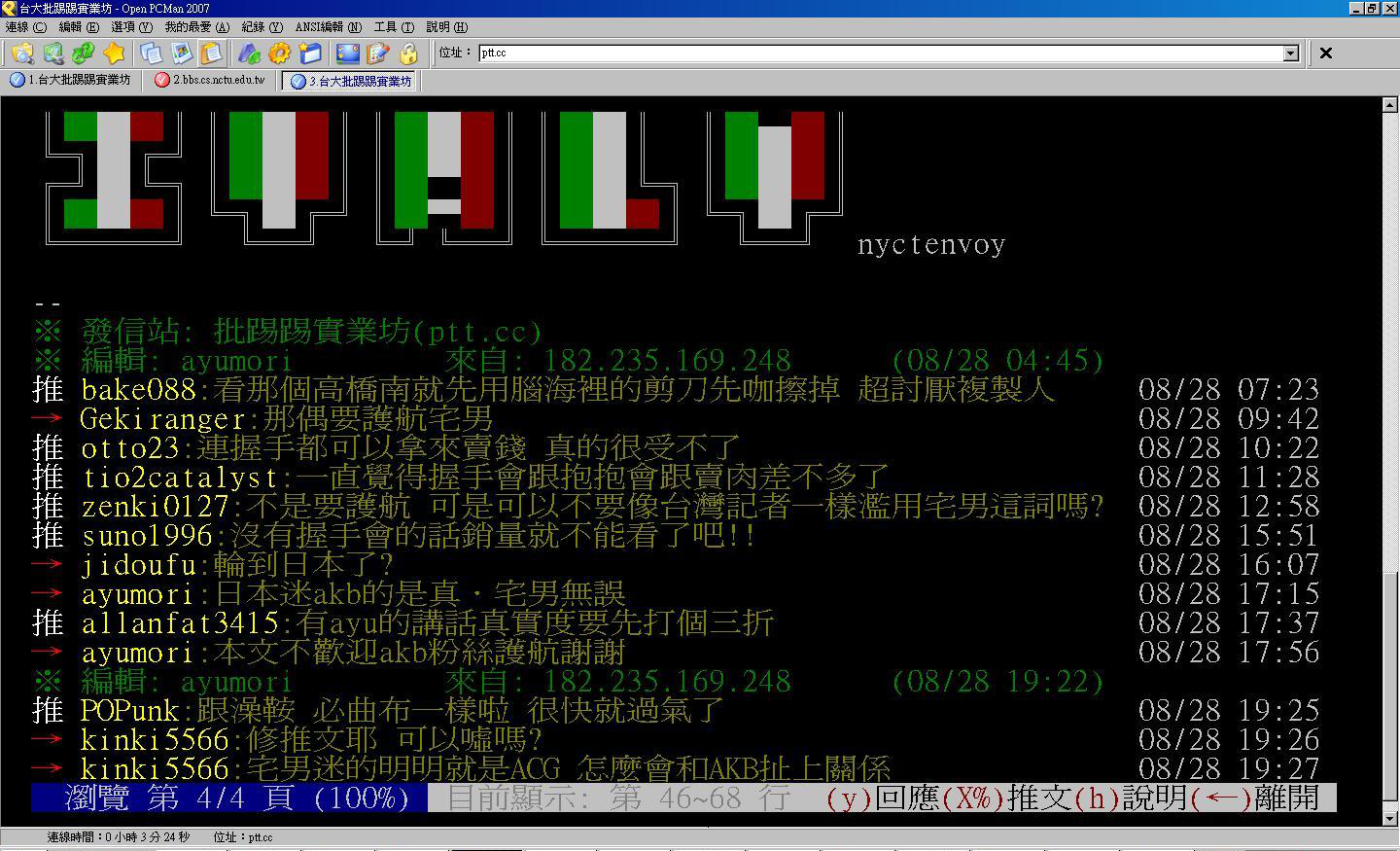Click the black X button beside address bar
The width and height of the screenshot is (1400, 851).
point(1325,53)
